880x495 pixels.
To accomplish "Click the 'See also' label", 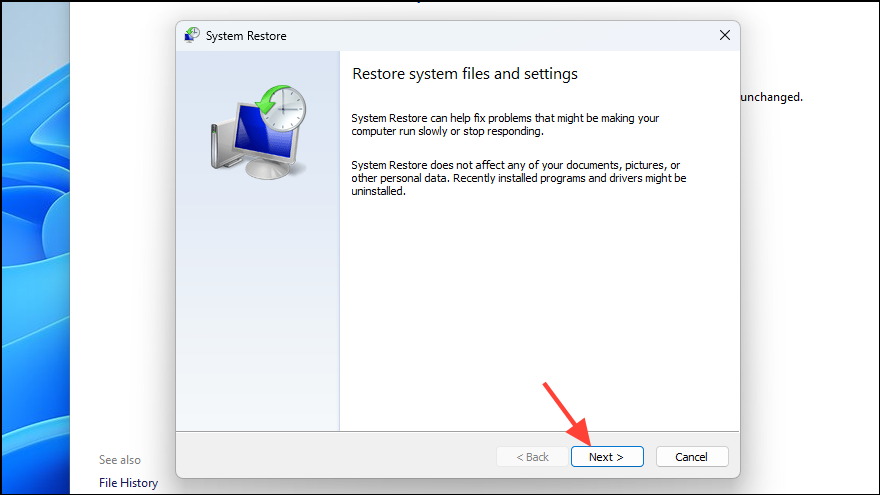I will pyautogui.click(x=120, y=460).
